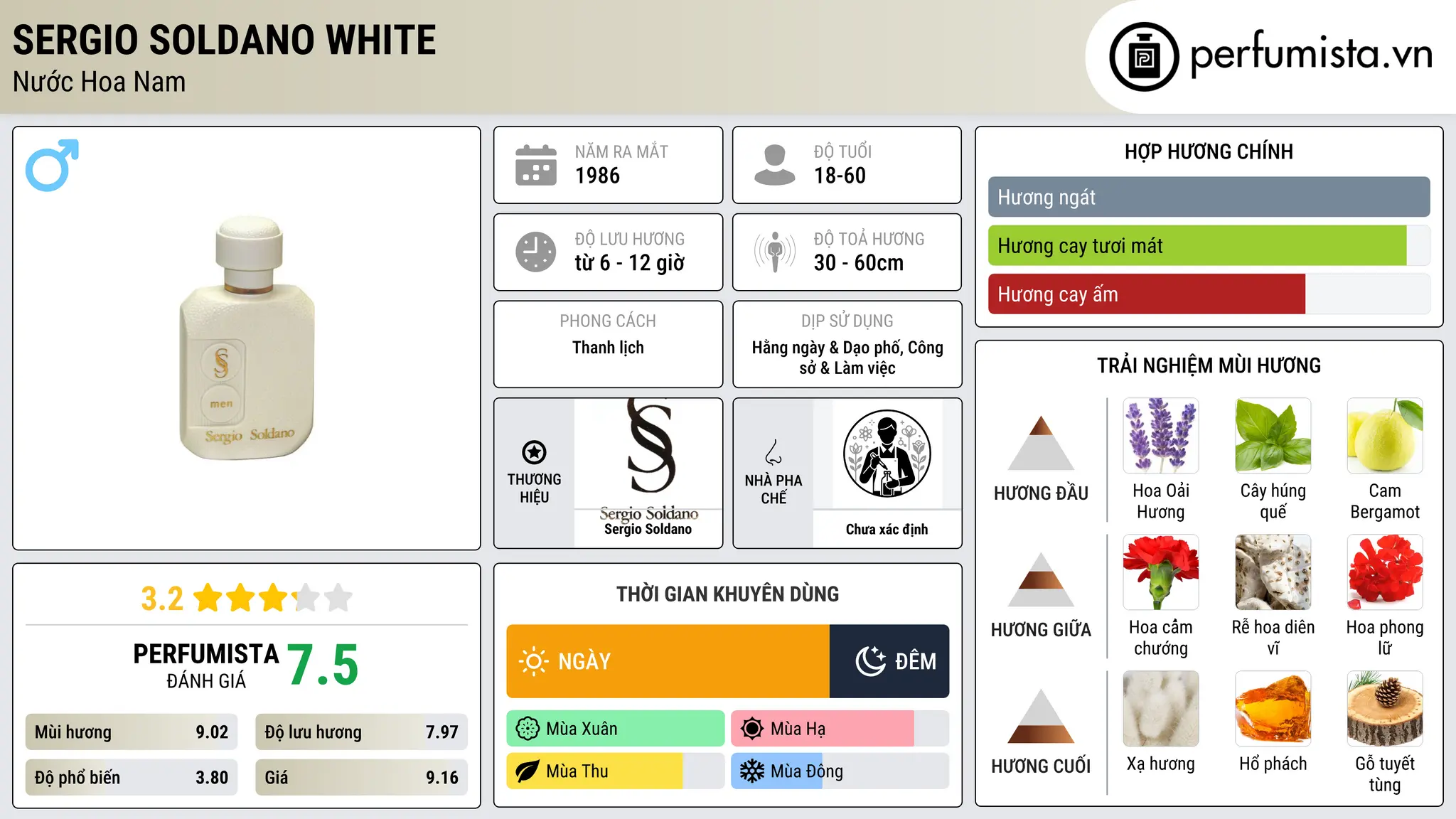This screenshot has width=1456, height=819.
Task: Click the nose icon above Nhà pha chế
Action: [773, 452]
